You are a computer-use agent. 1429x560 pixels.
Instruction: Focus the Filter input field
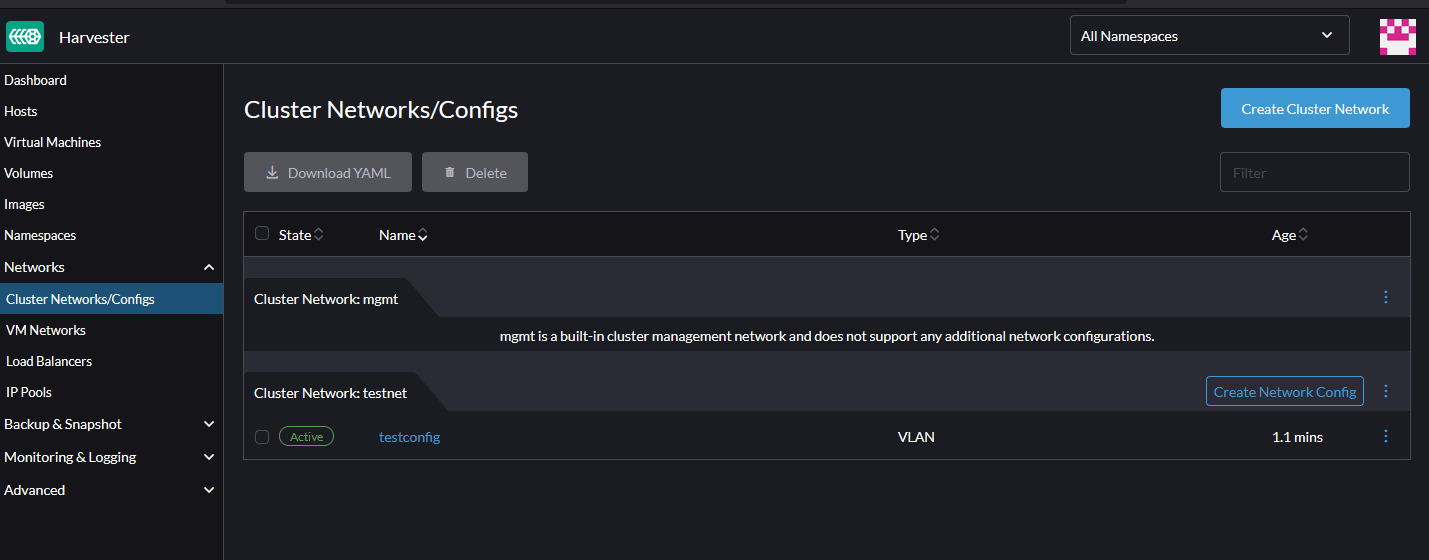[1314, 172]
